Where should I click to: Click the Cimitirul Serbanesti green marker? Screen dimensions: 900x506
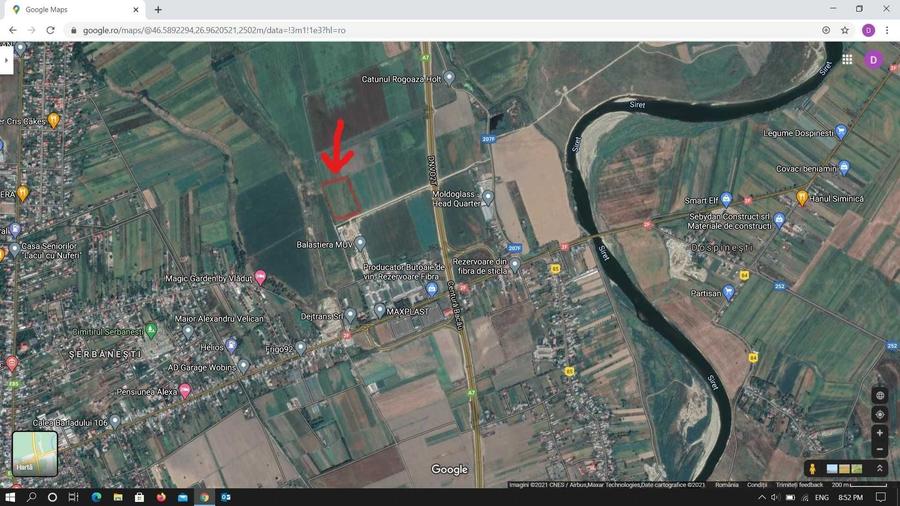click(x=150, y=330)
